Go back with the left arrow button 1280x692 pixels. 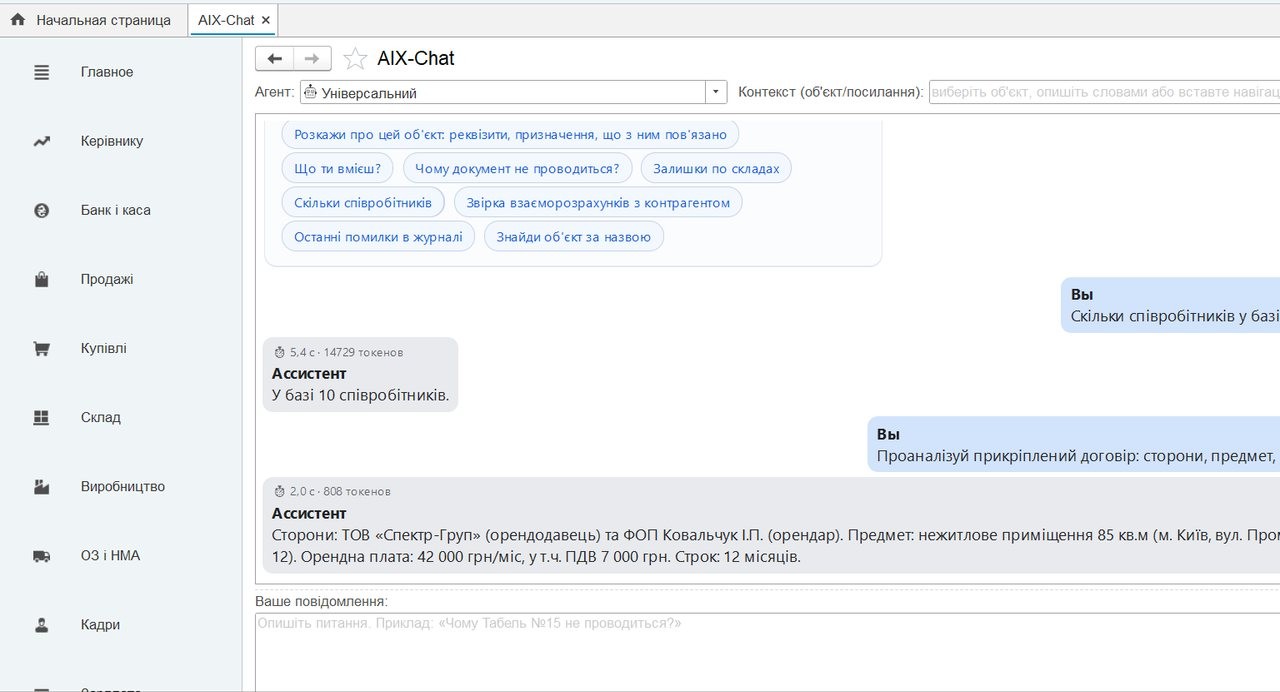click(274, 59)
